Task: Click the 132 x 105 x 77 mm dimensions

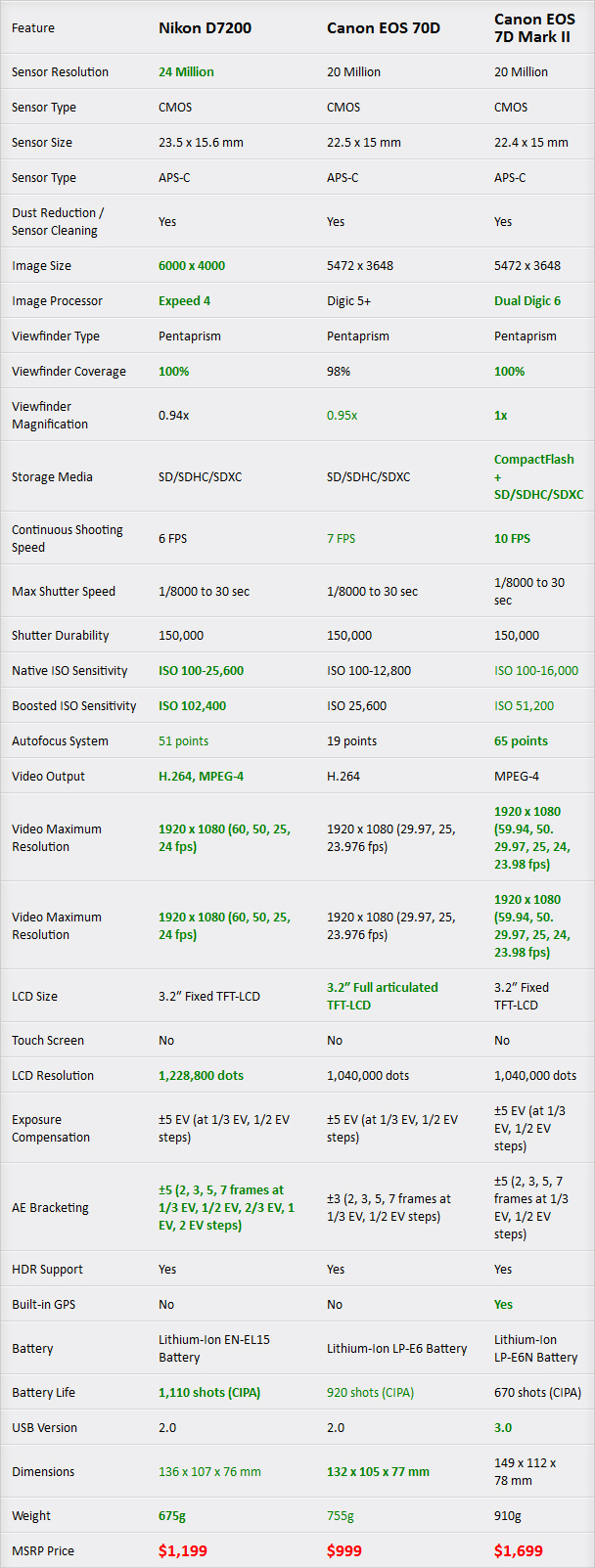Action: (x=378, y=1472)
